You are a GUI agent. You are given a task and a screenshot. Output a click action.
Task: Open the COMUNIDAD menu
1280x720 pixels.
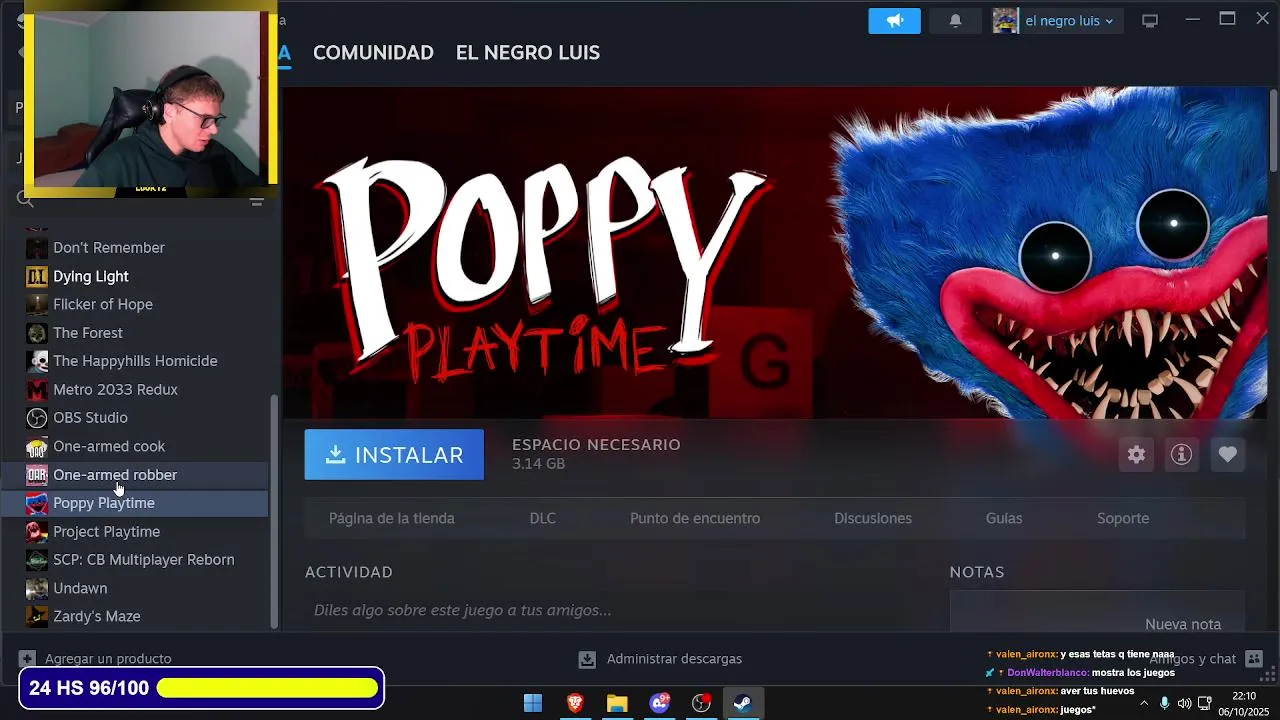373,53
